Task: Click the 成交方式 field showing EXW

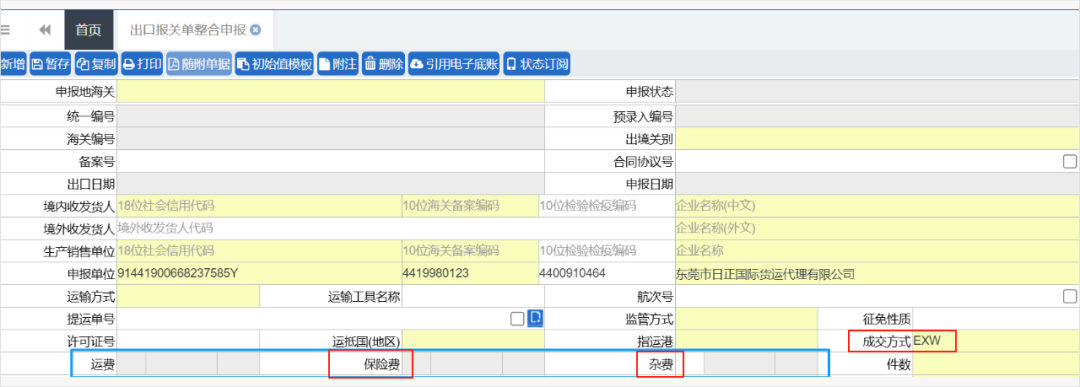Action: coord(996,341)
